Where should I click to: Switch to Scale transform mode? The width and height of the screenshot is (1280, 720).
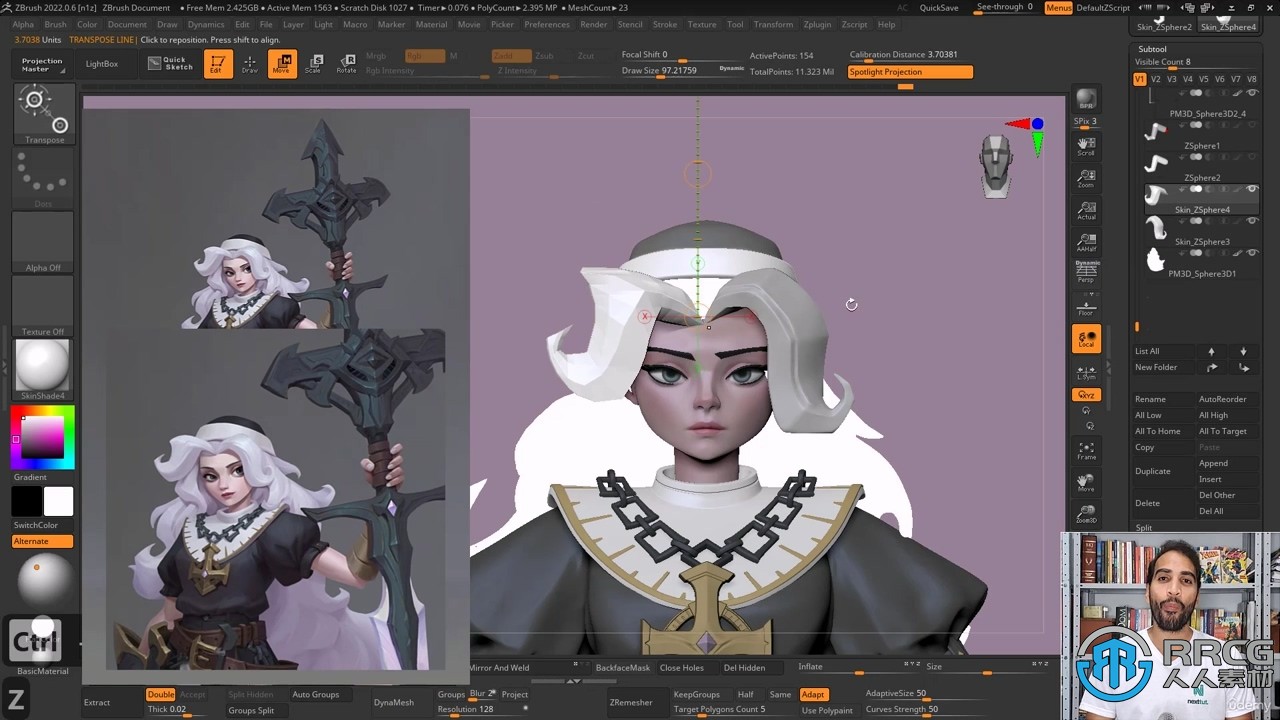point(314,64)
